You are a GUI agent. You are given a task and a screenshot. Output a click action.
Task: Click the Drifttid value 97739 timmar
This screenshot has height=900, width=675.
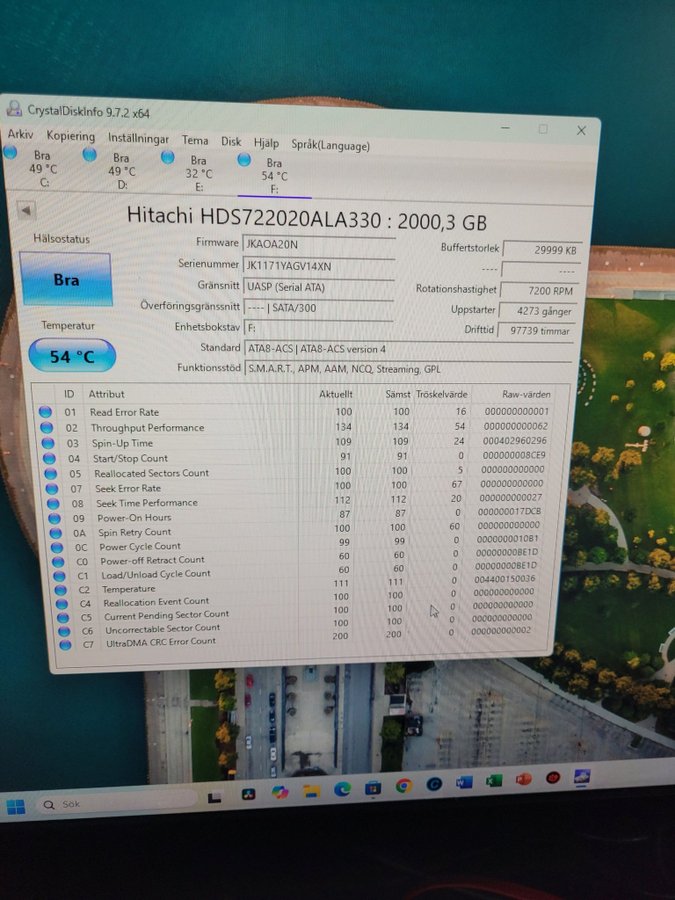tap(536, 331)
